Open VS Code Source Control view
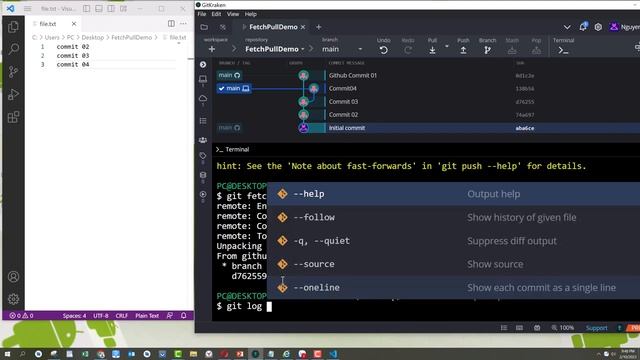640x360 pixels. [13, 72]
